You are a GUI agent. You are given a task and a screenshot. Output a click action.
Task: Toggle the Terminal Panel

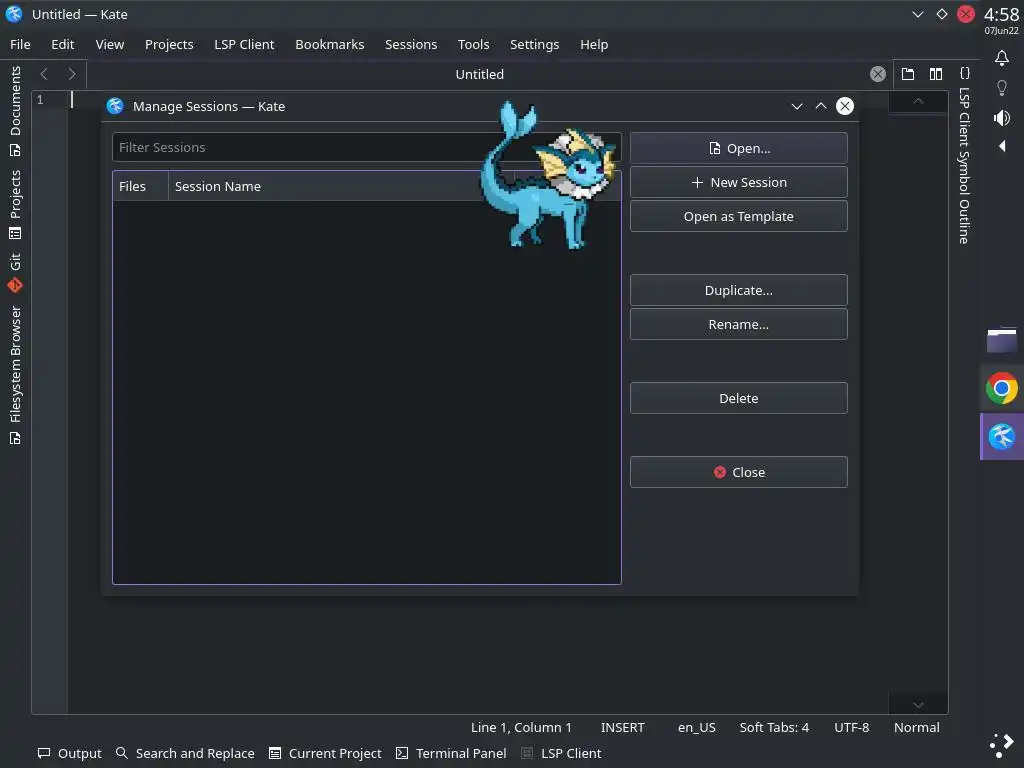point(451,753)
